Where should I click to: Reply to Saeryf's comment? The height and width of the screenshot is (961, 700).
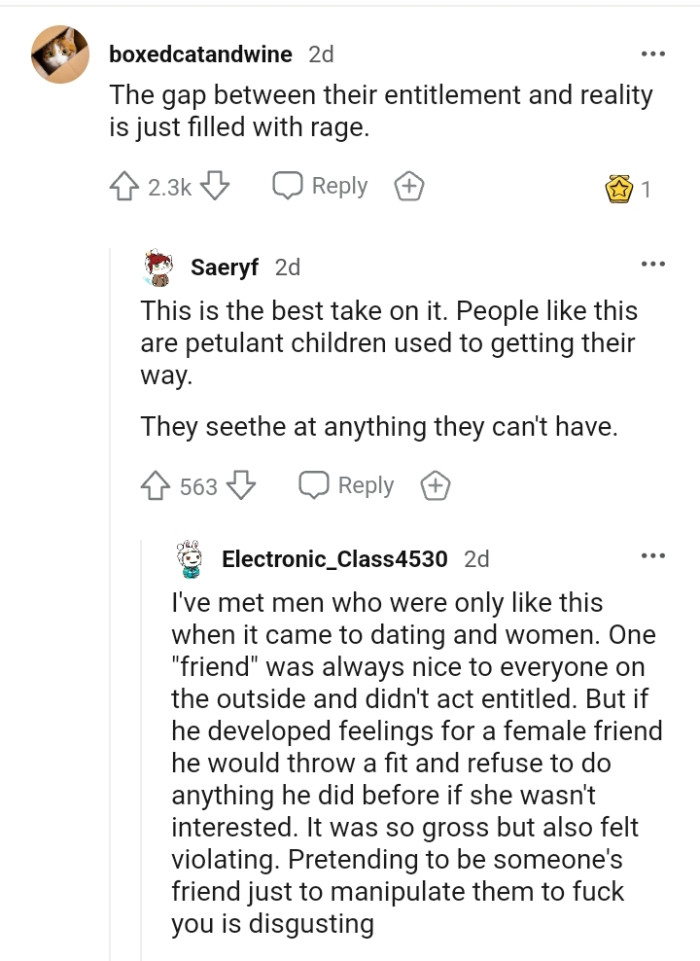click(x=349, y=486)
